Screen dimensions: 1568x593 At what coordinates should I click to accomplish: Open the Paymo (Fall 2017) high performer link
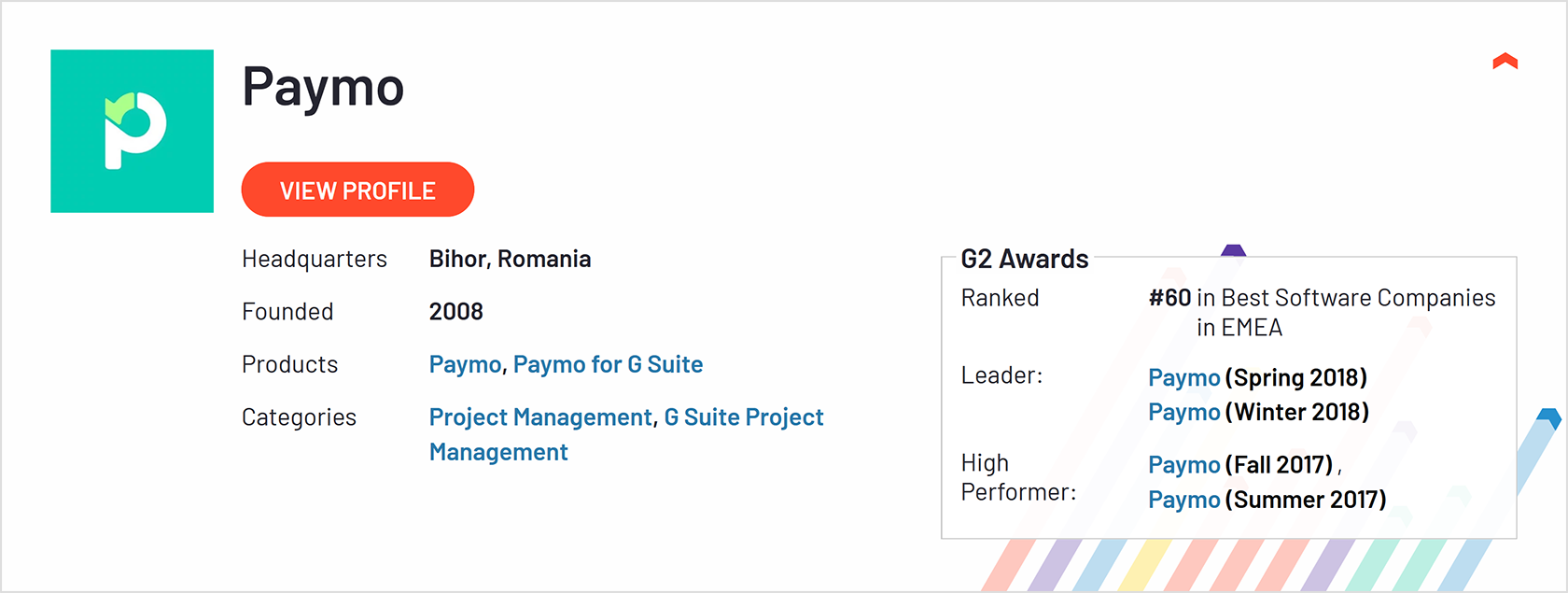[x=1183, y=464]
